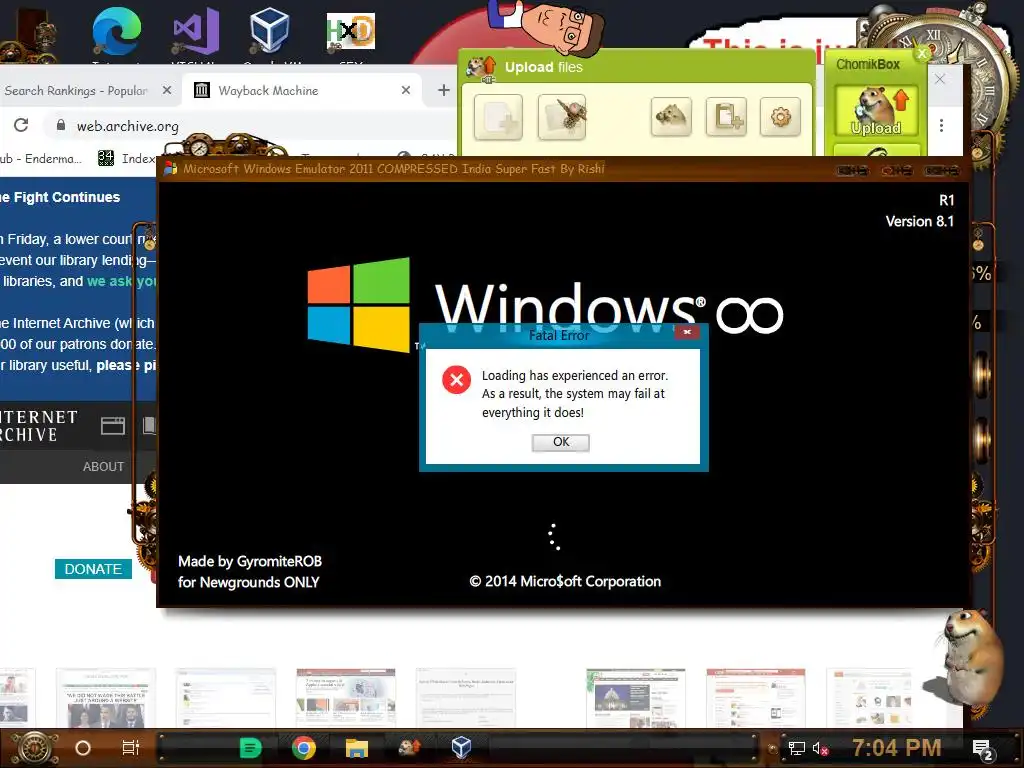This screenshot has width=1024, height=768.
Task: Click the hamster icon in ChomikBox toolbar
Action: [x=671, y=117]
